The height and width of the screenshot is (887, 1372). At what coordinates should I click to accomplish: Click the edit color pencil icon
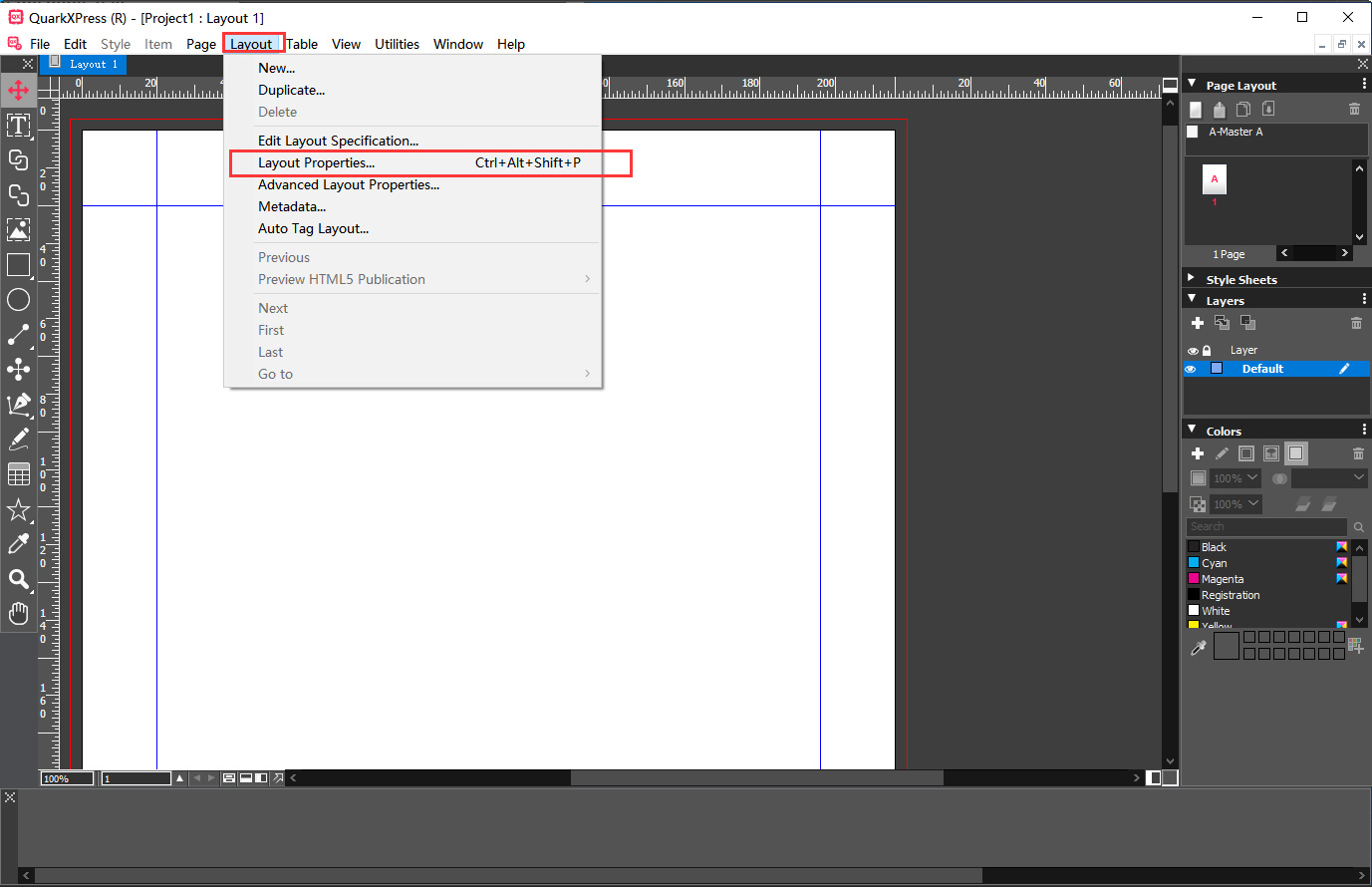[1222, 453]
